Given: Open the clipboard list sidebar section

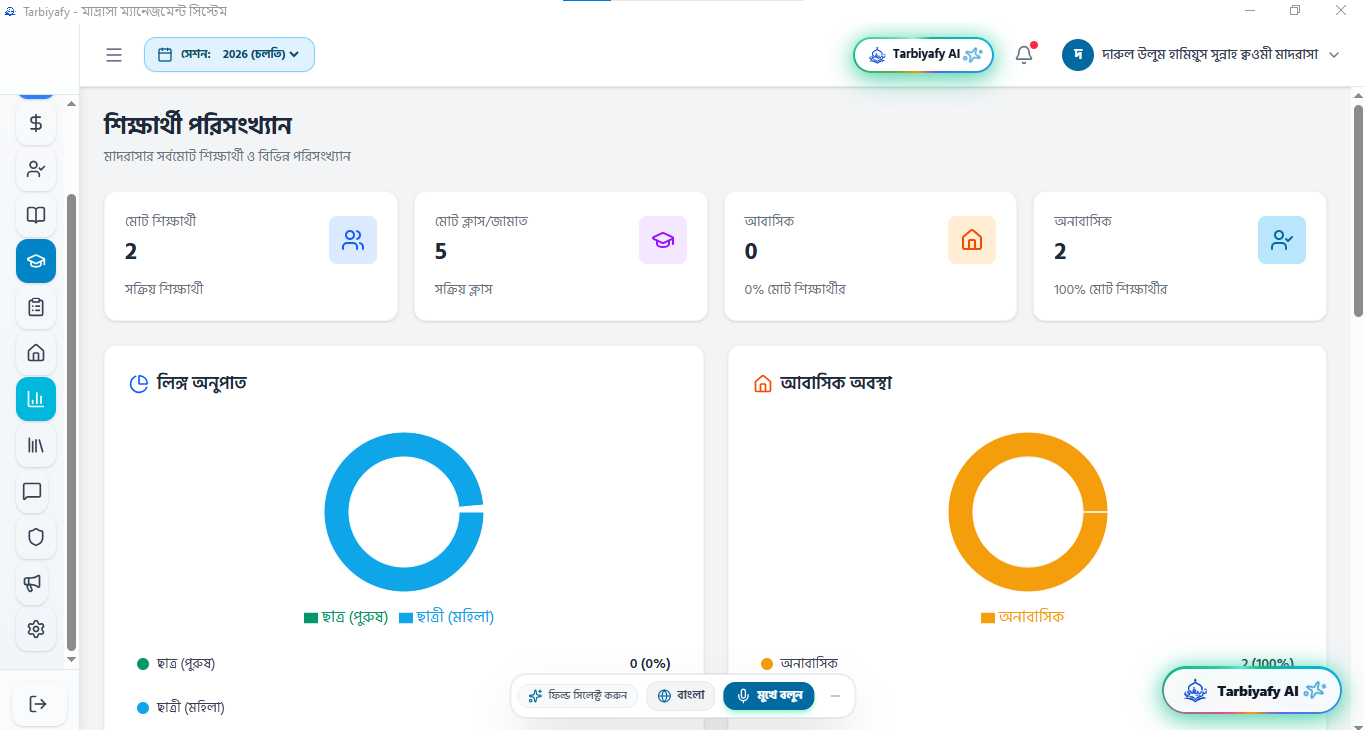Looking at the screenshot, I should 36,307.
